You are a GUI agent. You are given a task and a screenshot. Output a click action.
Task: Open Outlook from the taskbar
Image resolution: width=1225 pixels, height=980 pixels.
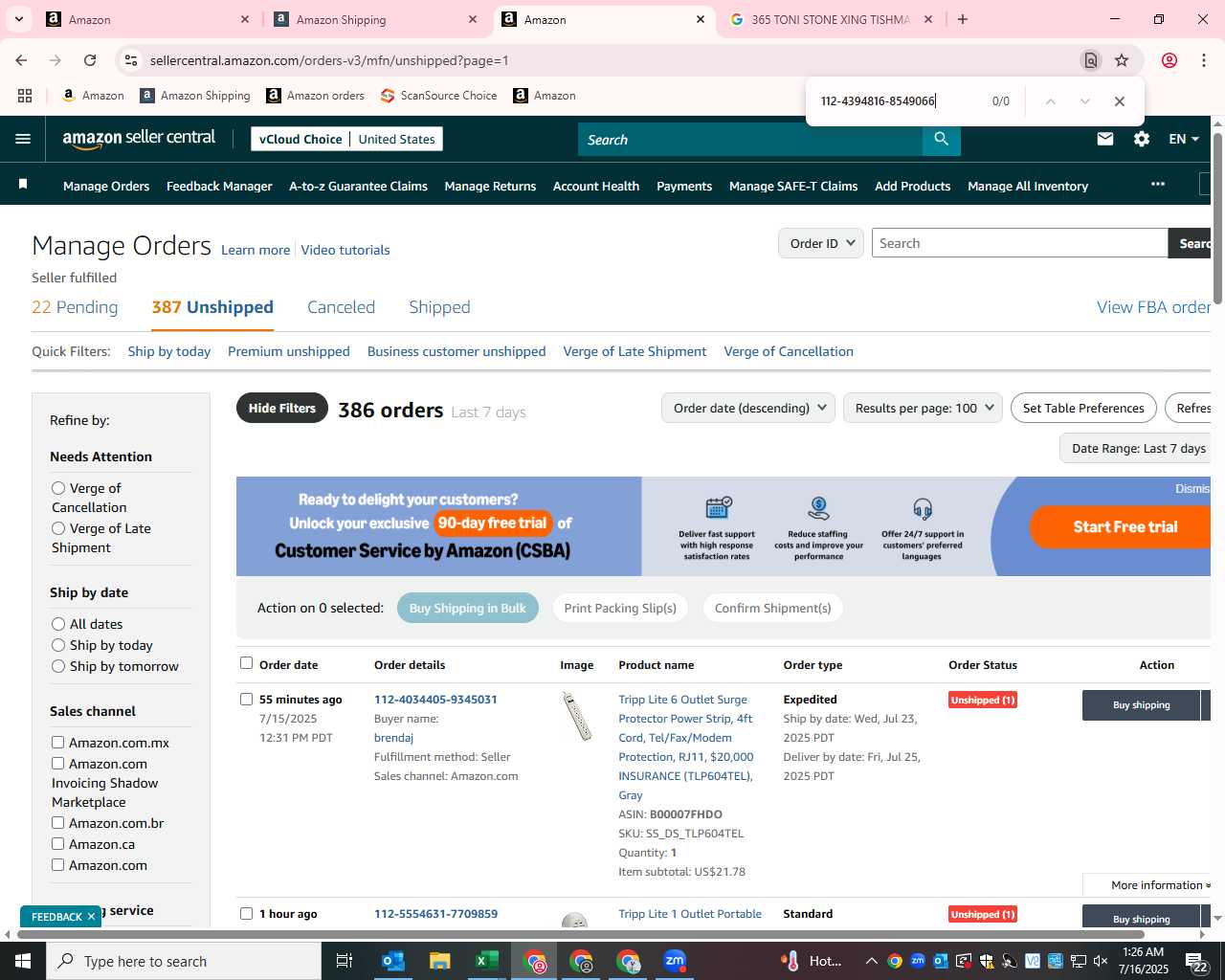[393, 961]
